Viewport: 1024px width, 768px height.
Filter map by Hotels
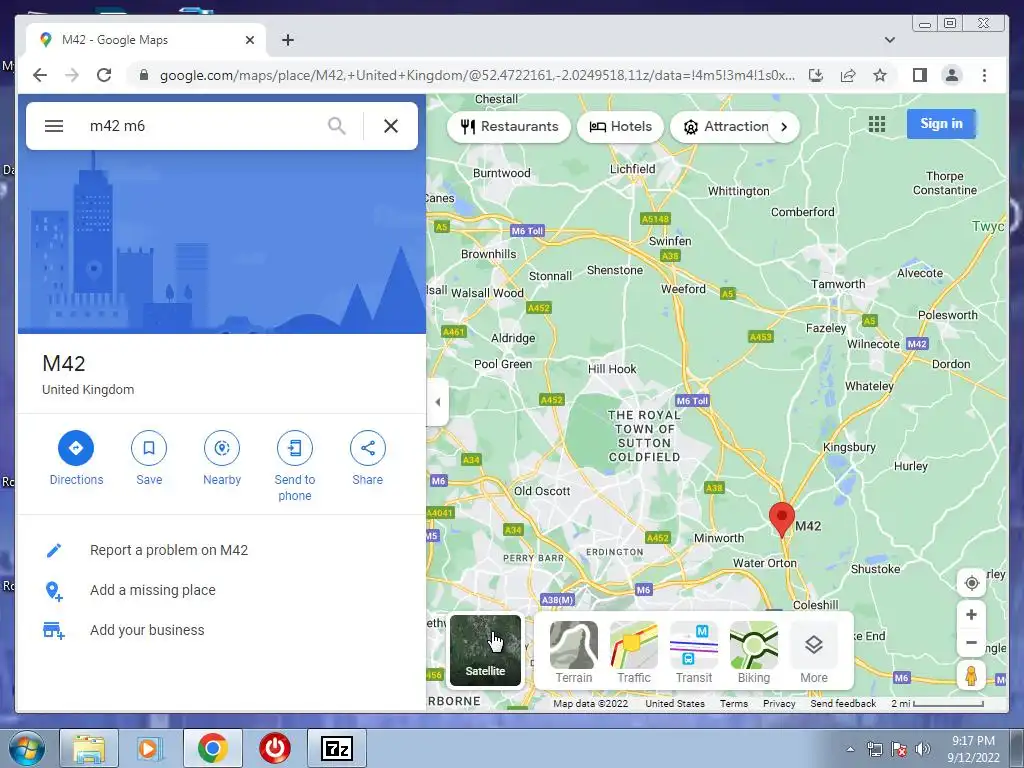tap(620, 127)
